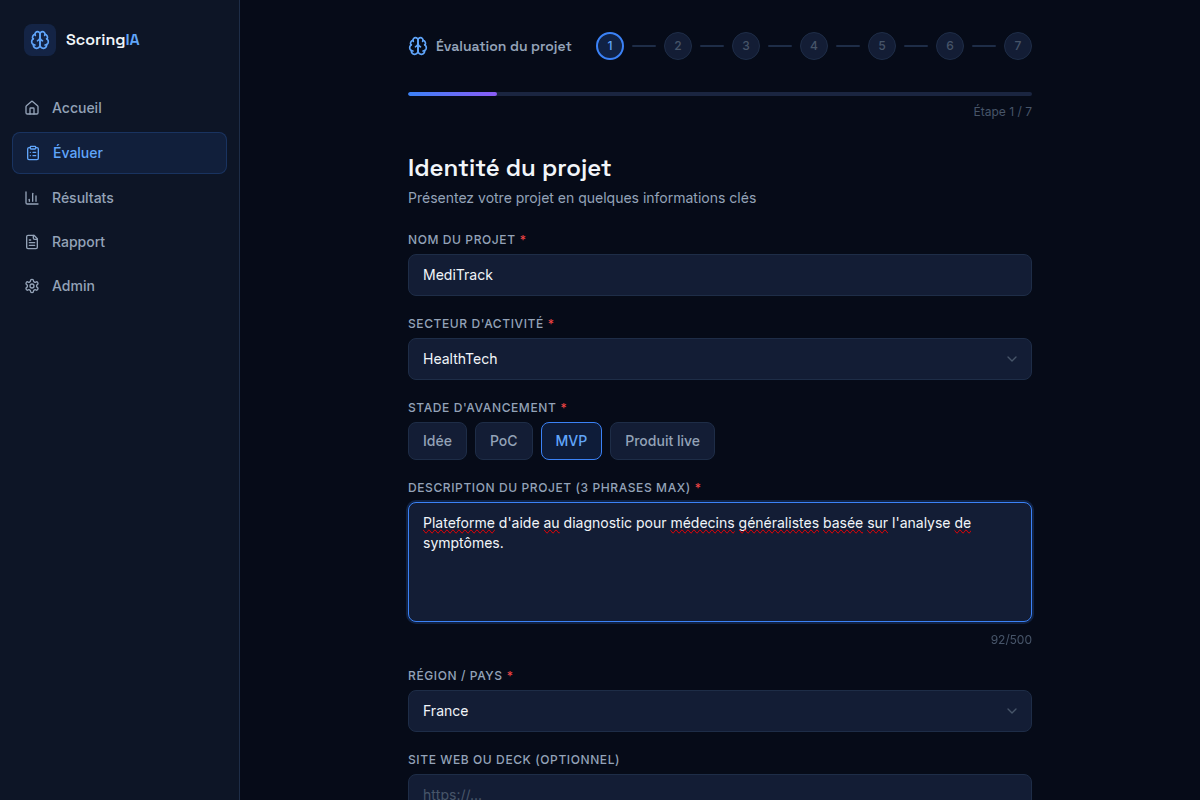Screen dimensions: 1200x800
Task: Click inside the project description textarea
Action: point(720,562)
